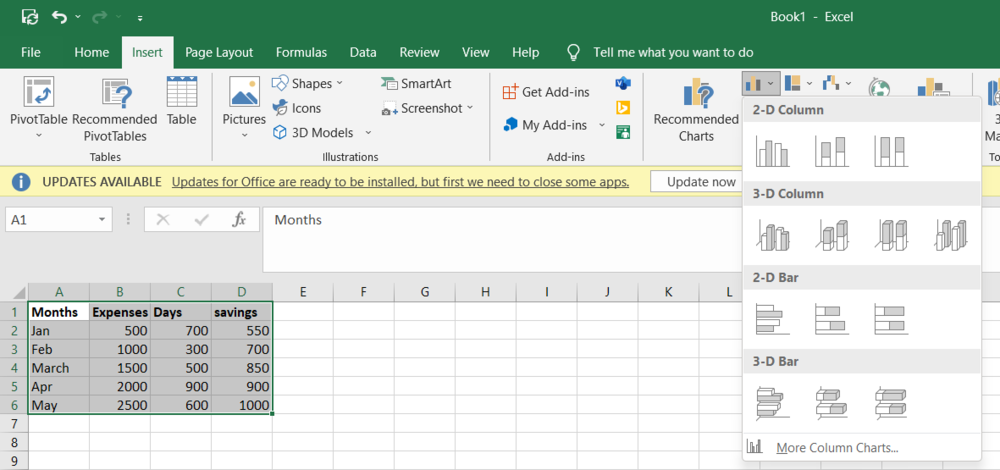Select 3-D Clustered Column chart
This screenshot has width=1000, height=470.
coord(772,235)
